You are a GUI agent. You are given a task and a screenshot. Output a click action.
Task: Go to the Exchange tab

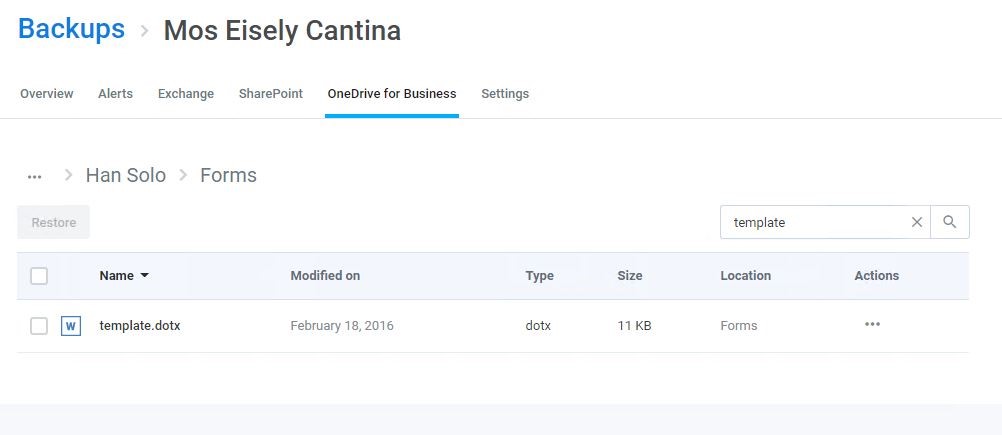(186, 93)
